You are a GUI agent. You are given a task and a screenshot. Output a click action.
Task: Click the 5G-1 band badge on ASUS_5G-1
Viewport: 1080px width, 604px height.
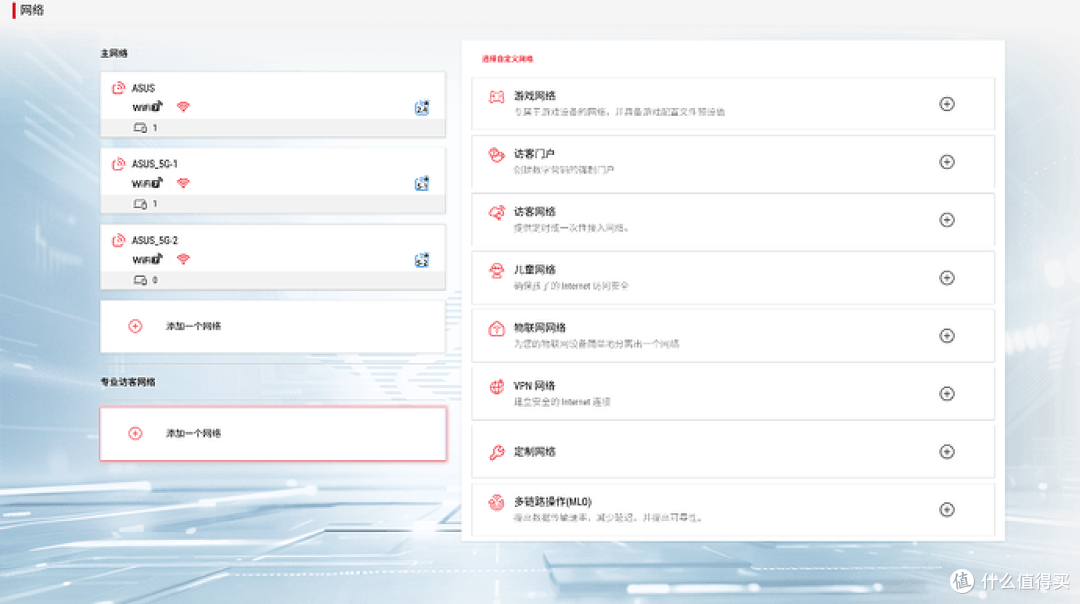pos(422,184)
